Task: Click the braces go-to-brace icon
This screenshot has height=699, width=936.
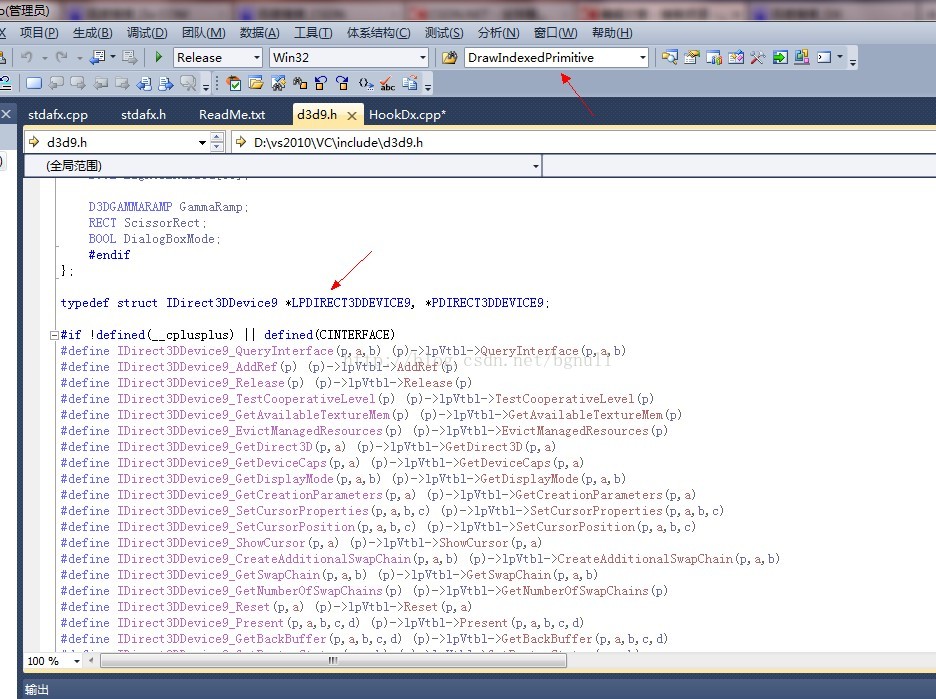Action: 365,84
